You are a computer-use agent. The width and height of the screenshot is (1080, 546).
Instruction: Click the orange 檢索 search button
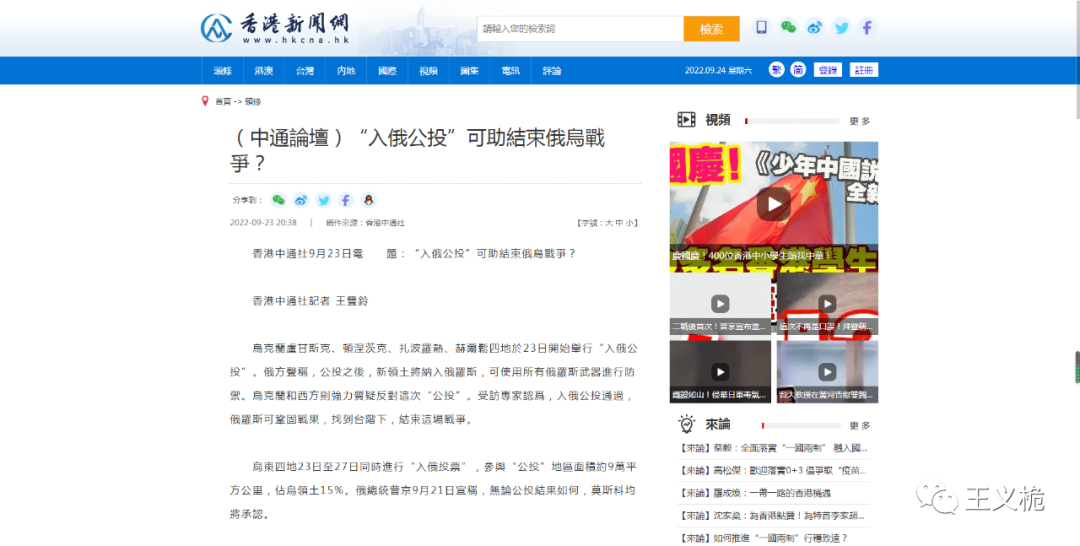click(x=711, y=29)
